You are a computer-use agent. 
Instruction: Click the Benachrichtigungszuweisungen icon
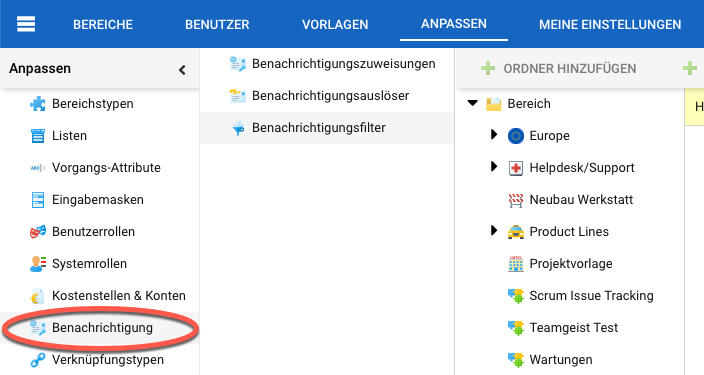click(238, 64)
